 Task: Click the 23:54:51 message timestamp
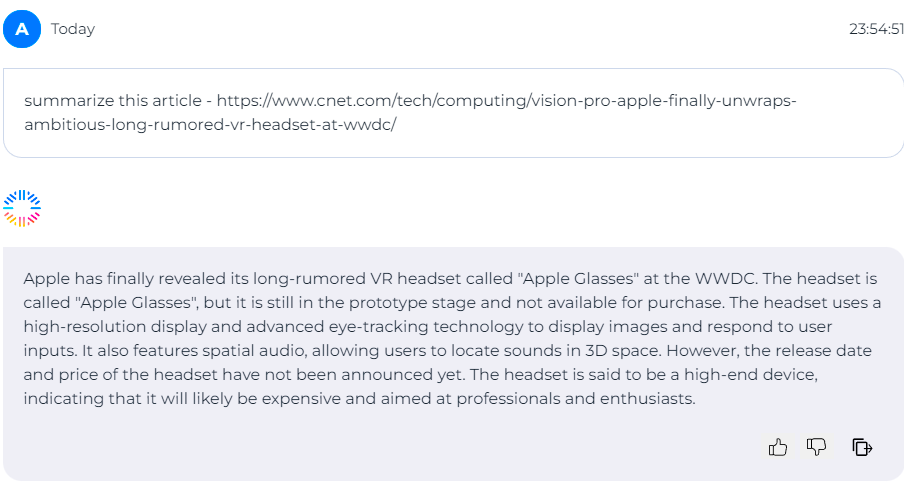point(876,29)
